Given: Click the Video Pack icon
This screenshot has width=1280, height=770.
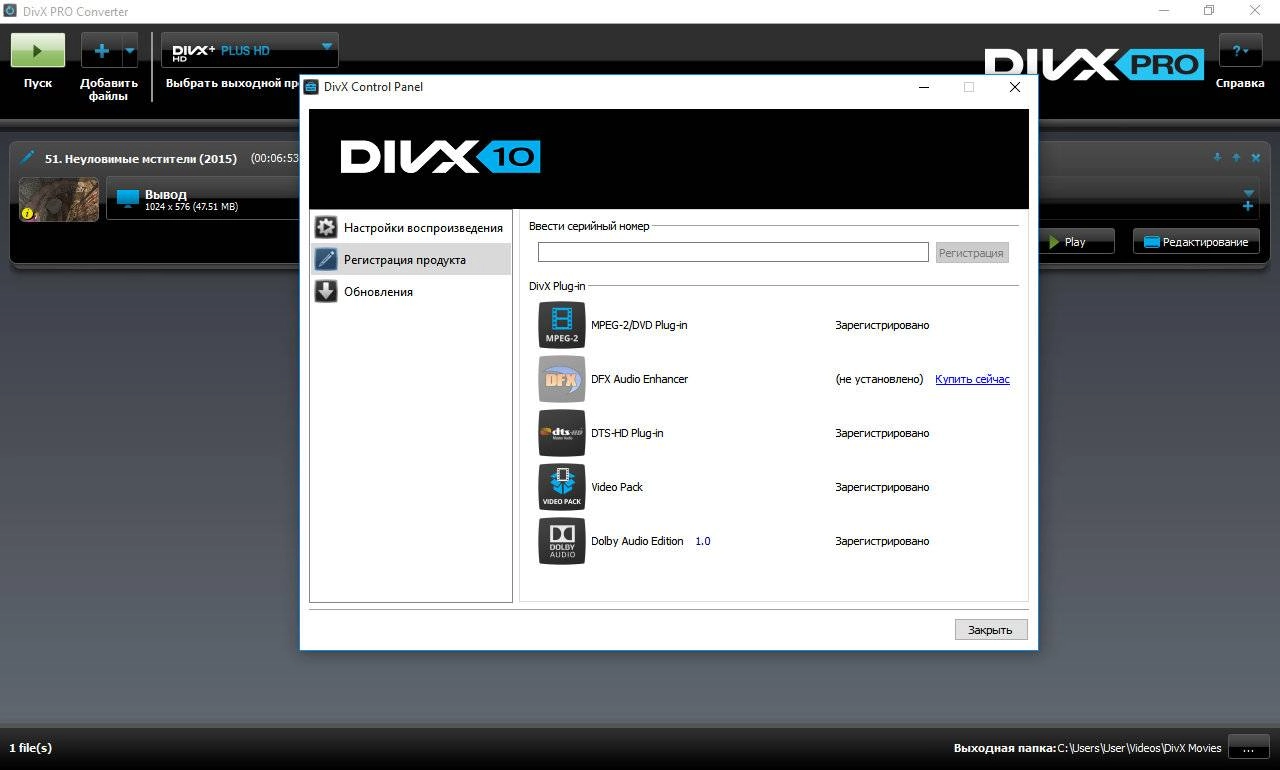Looking at the screenshot, I should [x=562, y=487].
